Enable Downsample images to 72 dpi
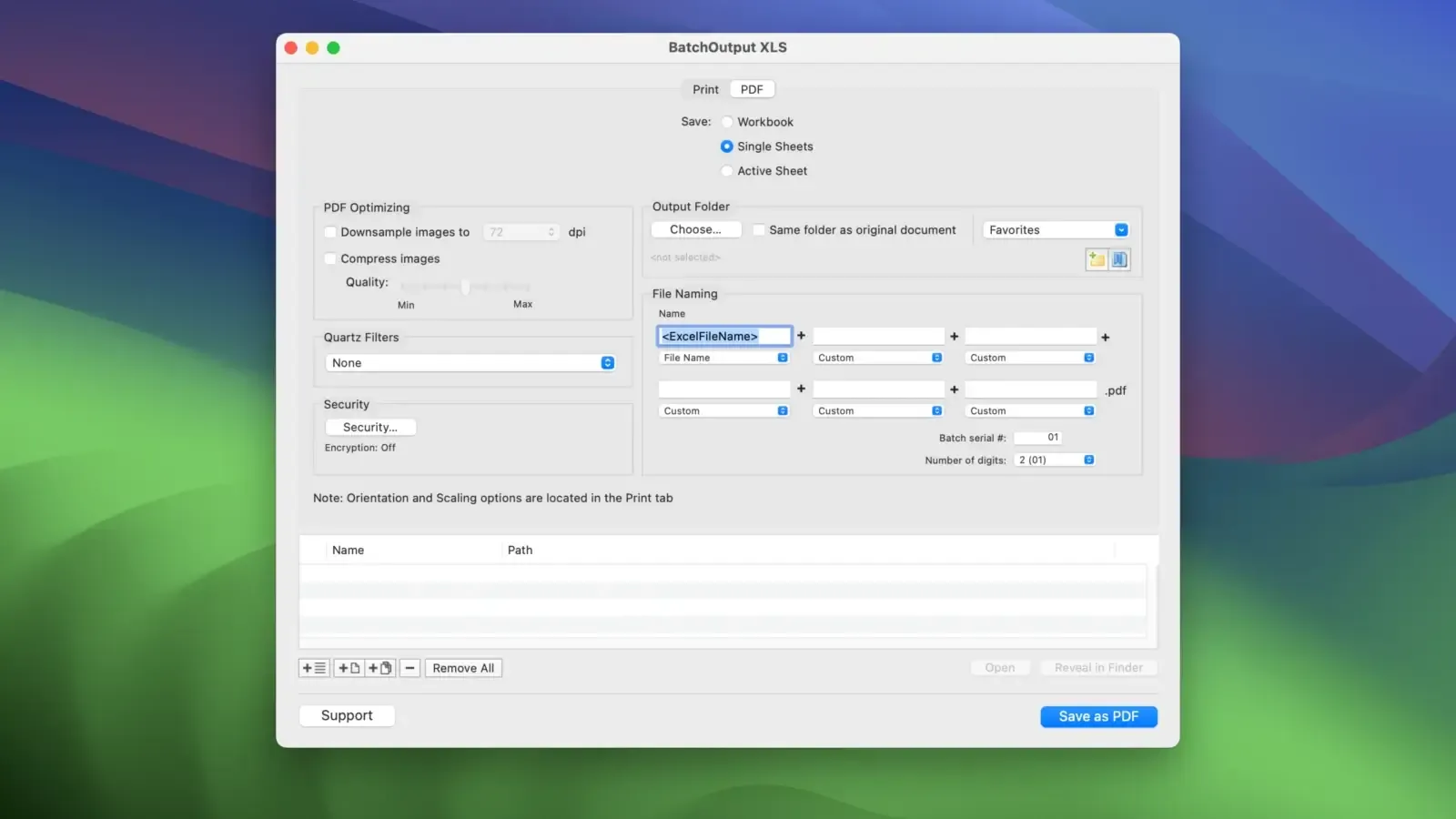 pos(330,232)
